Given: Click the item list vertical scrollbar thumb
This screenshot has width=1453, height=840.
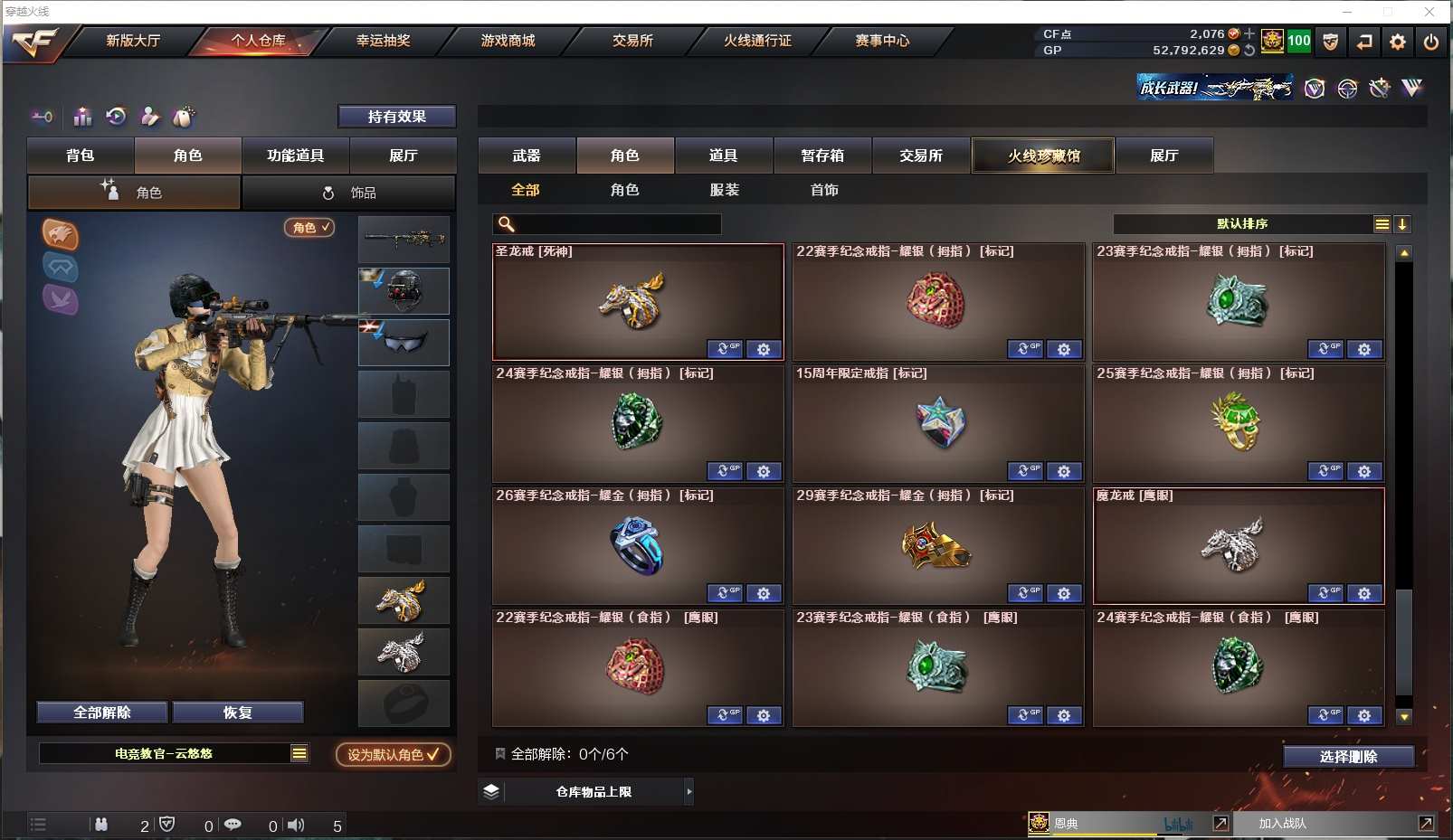Looking at the screenshot, I should coord(1404,642).
